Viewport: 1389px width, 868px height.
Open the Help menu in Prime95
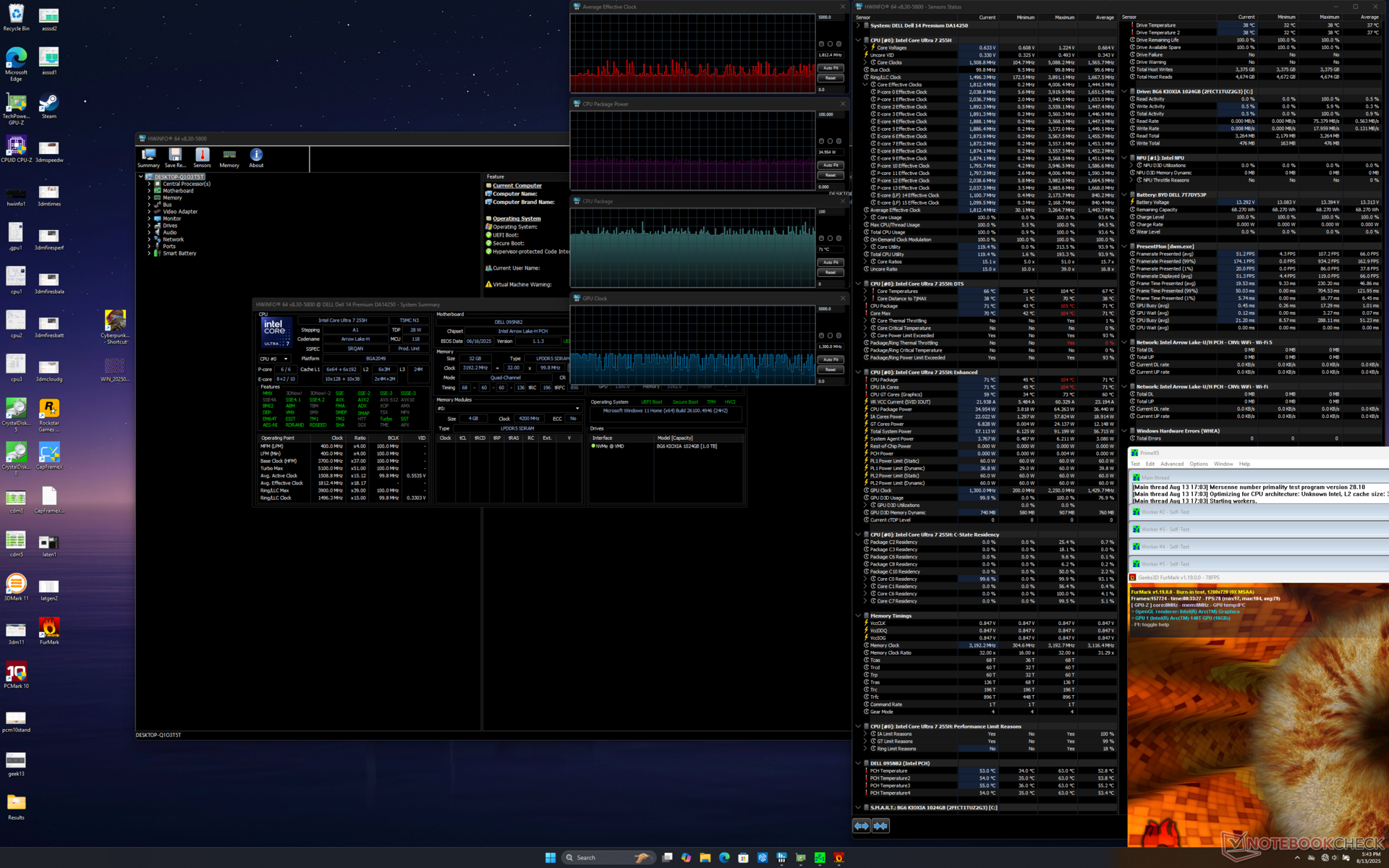coord(1244,464)
